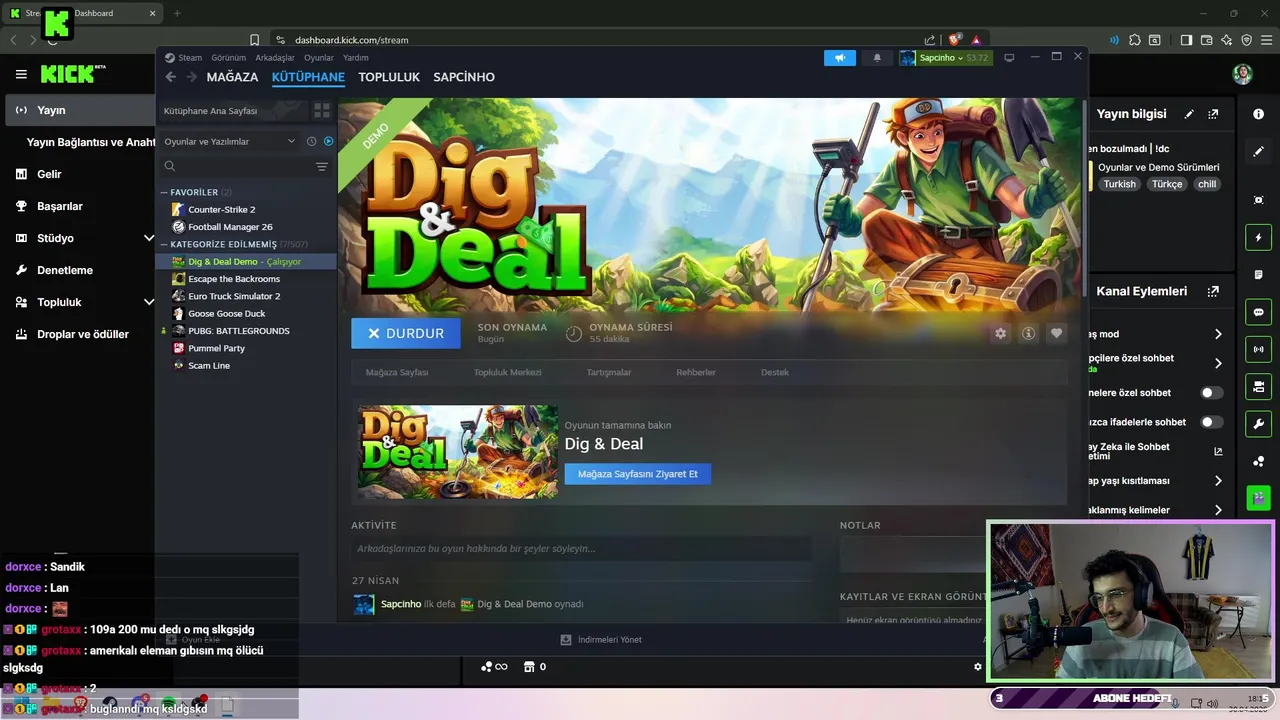1280x720 pixels.
Task: Open Görünüm menu in Steam
Action: [228, 58]
